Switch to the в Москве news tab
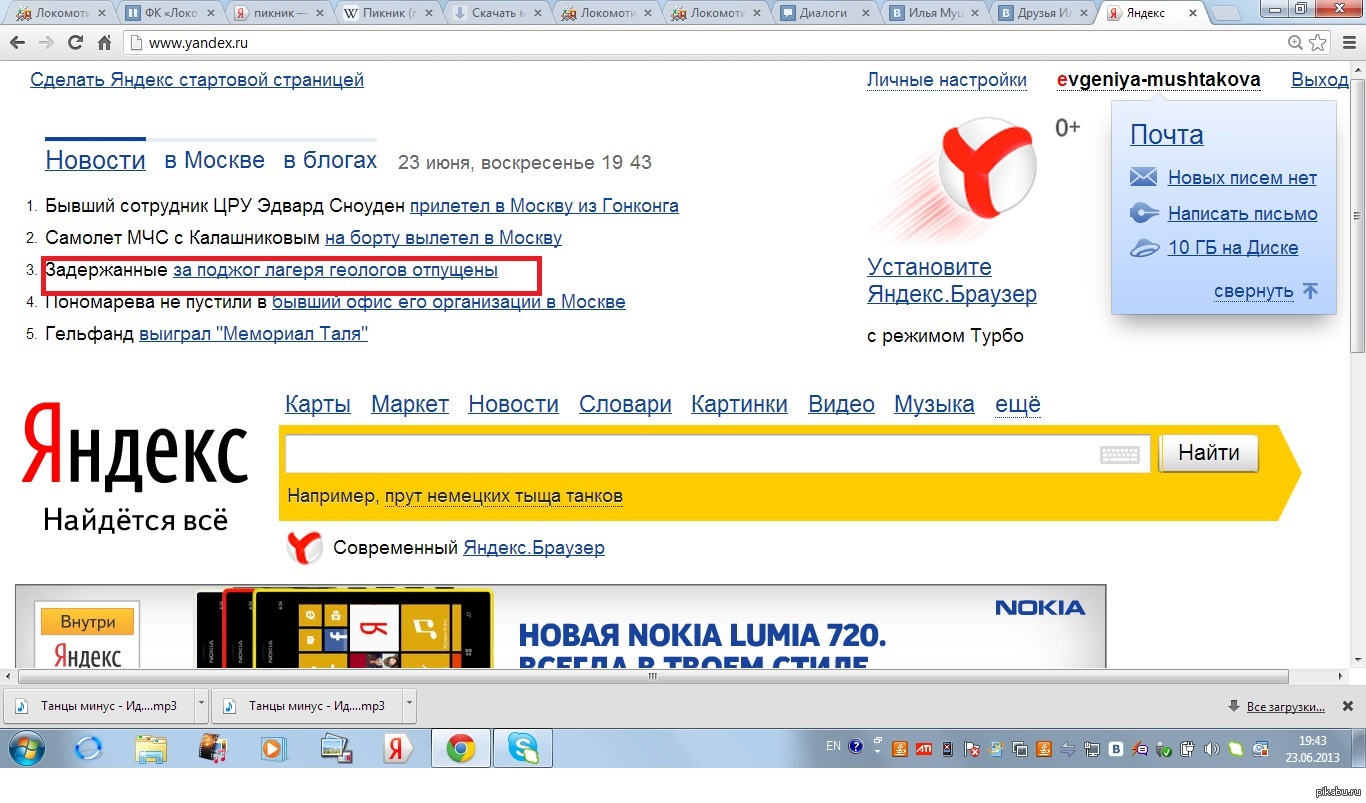 (214, 161)
